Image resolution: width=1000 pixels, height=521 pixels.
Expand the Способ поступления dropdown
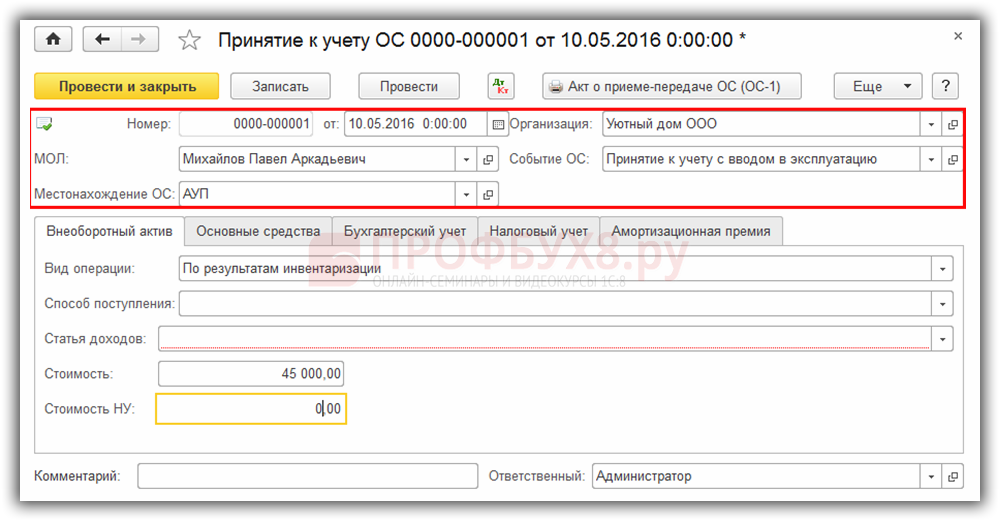[942, 303]
